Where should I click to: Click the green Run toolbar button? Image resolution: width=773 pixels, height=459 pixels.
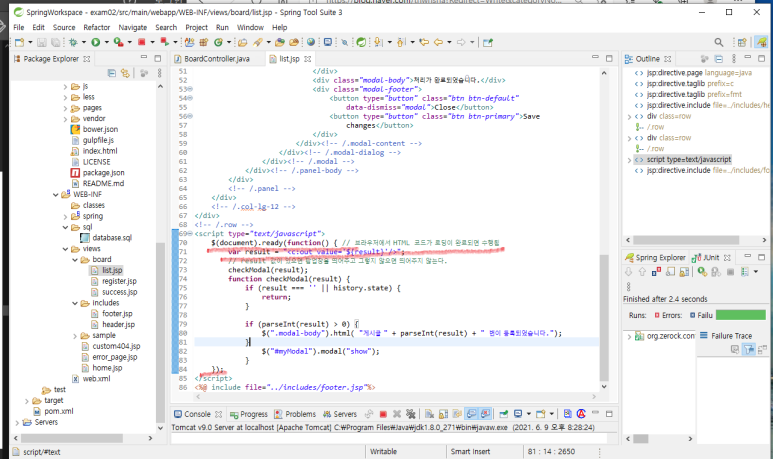tap(96, 42)
